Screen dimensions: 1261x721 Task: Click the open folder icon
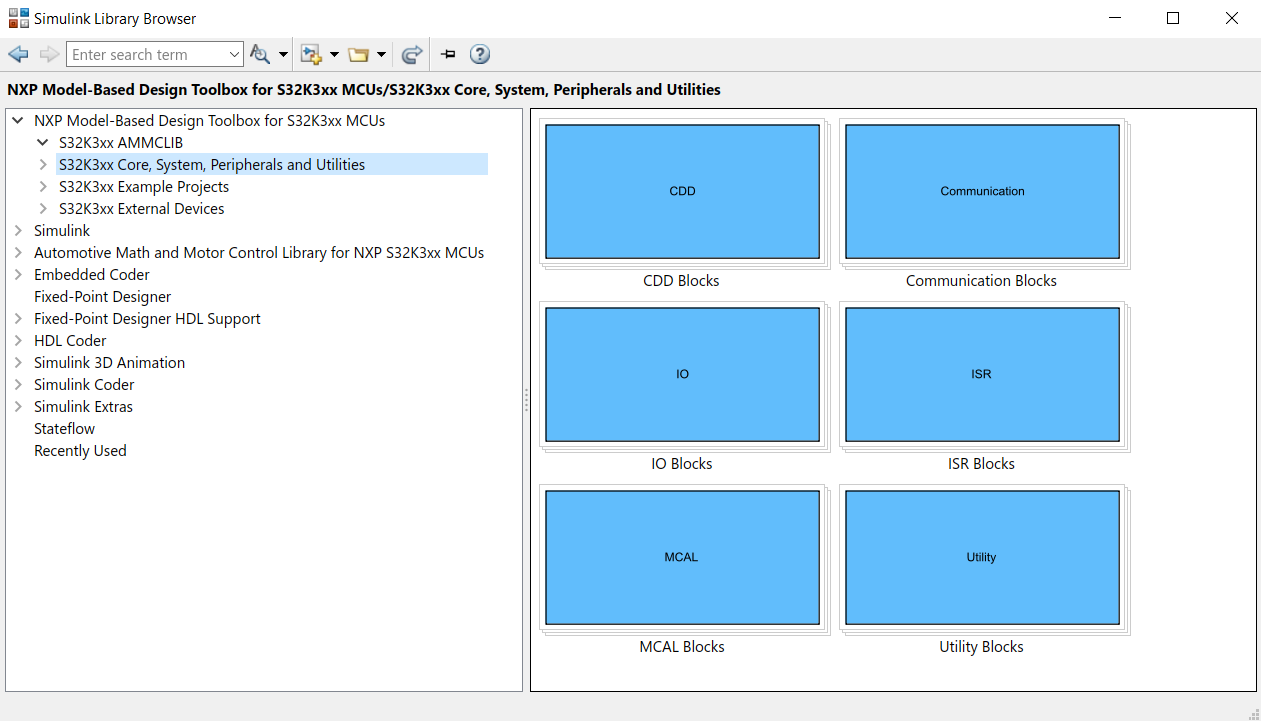(358, 54)
